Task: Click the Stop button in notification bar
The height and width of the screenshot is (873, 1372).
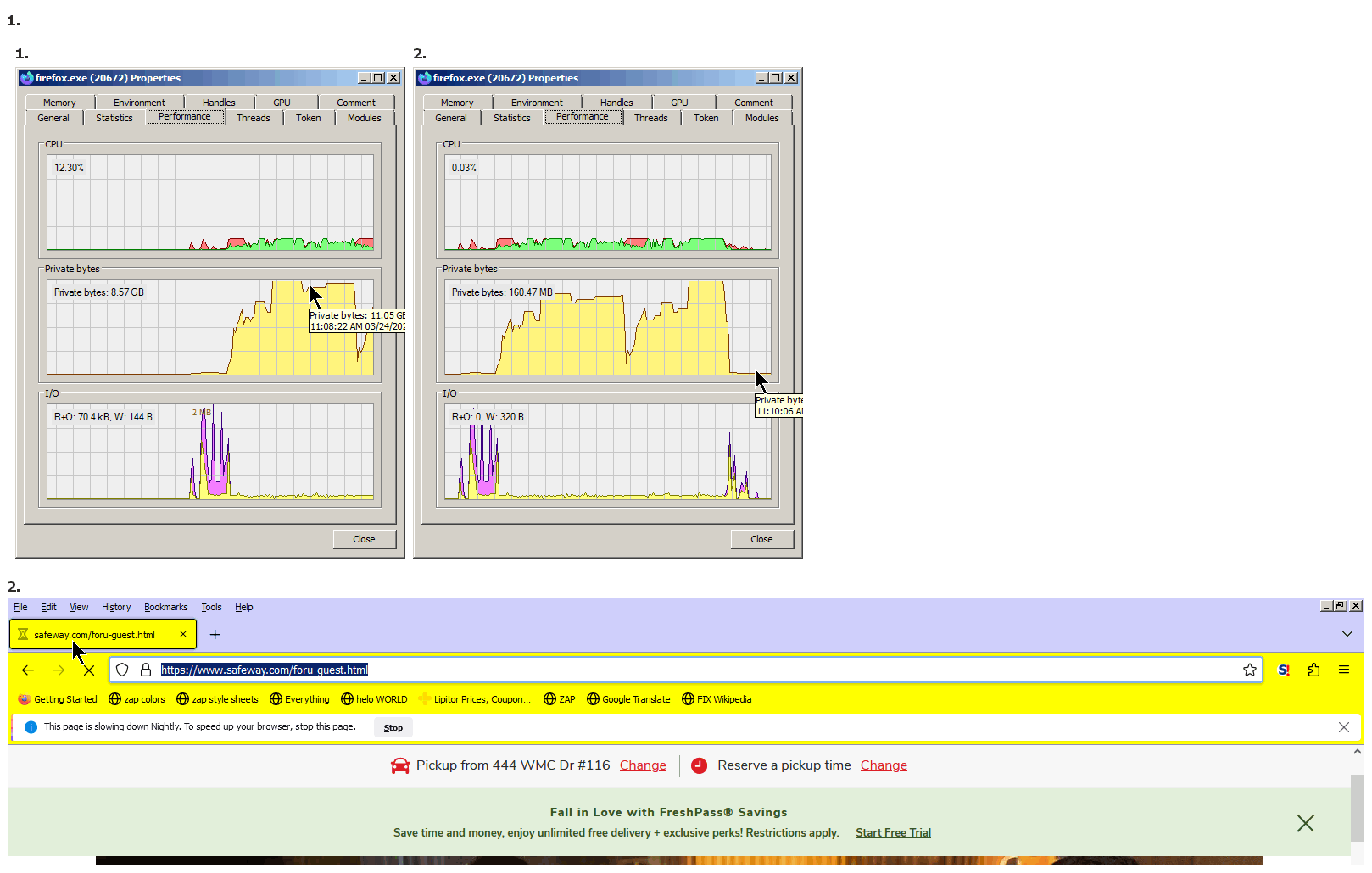Action: click(x=393, y=728)
